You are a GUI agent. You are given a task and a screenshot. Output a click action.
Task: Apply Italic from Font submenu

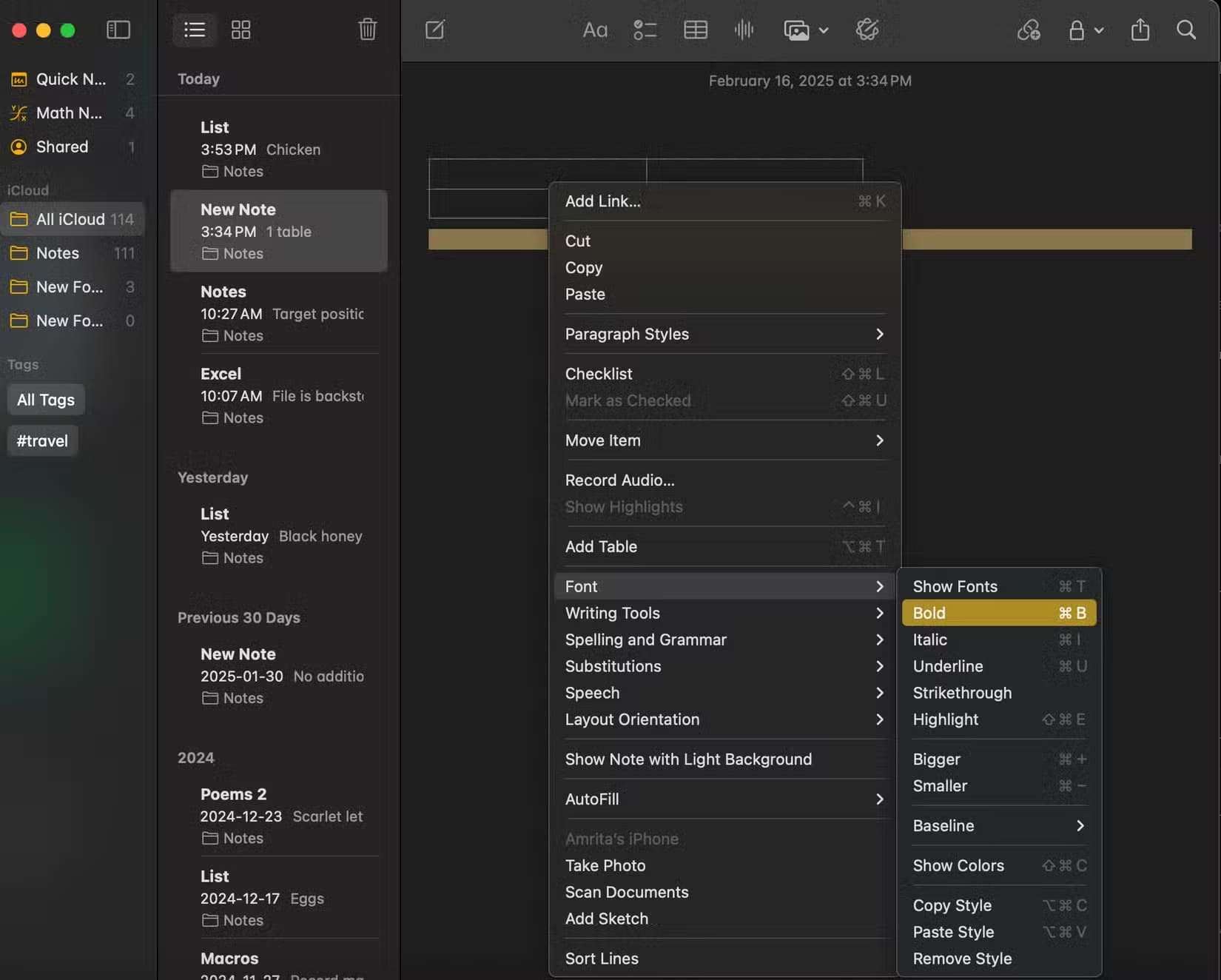click(x=999, y=640)
